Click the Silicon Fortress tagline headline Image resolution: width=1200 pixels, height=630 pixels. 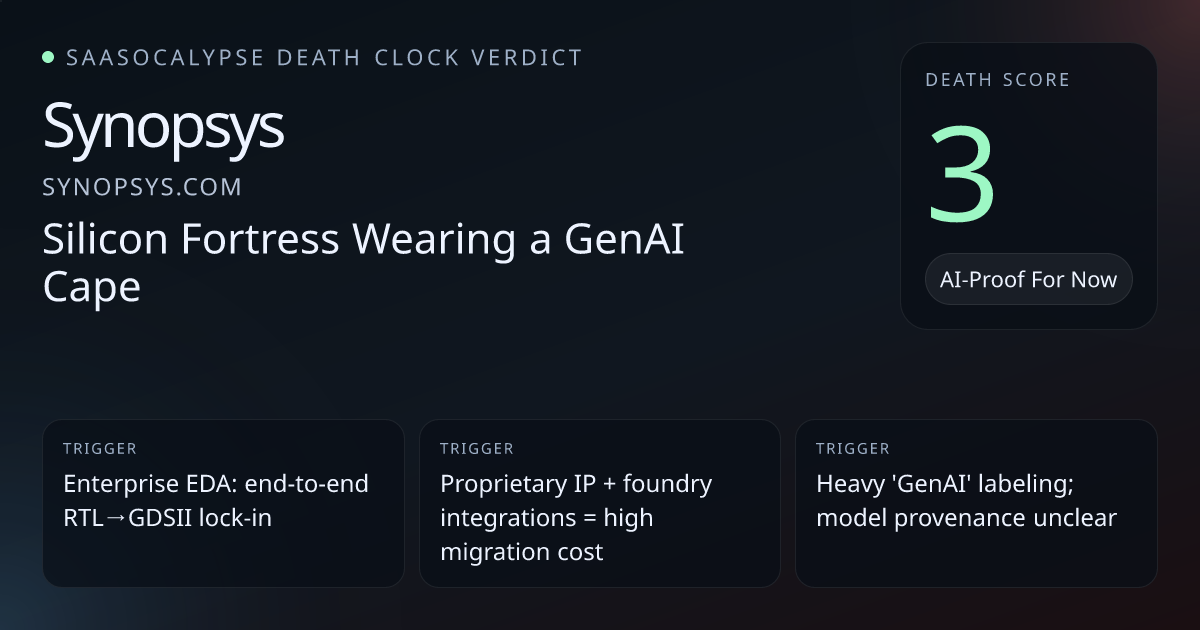tap(364, 264)
